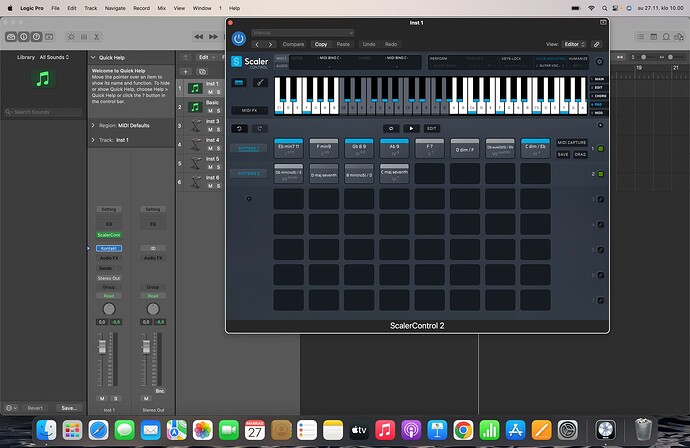The image size is (690, 448).
Task: Click duplicate track icon
Action: (202, 72)
